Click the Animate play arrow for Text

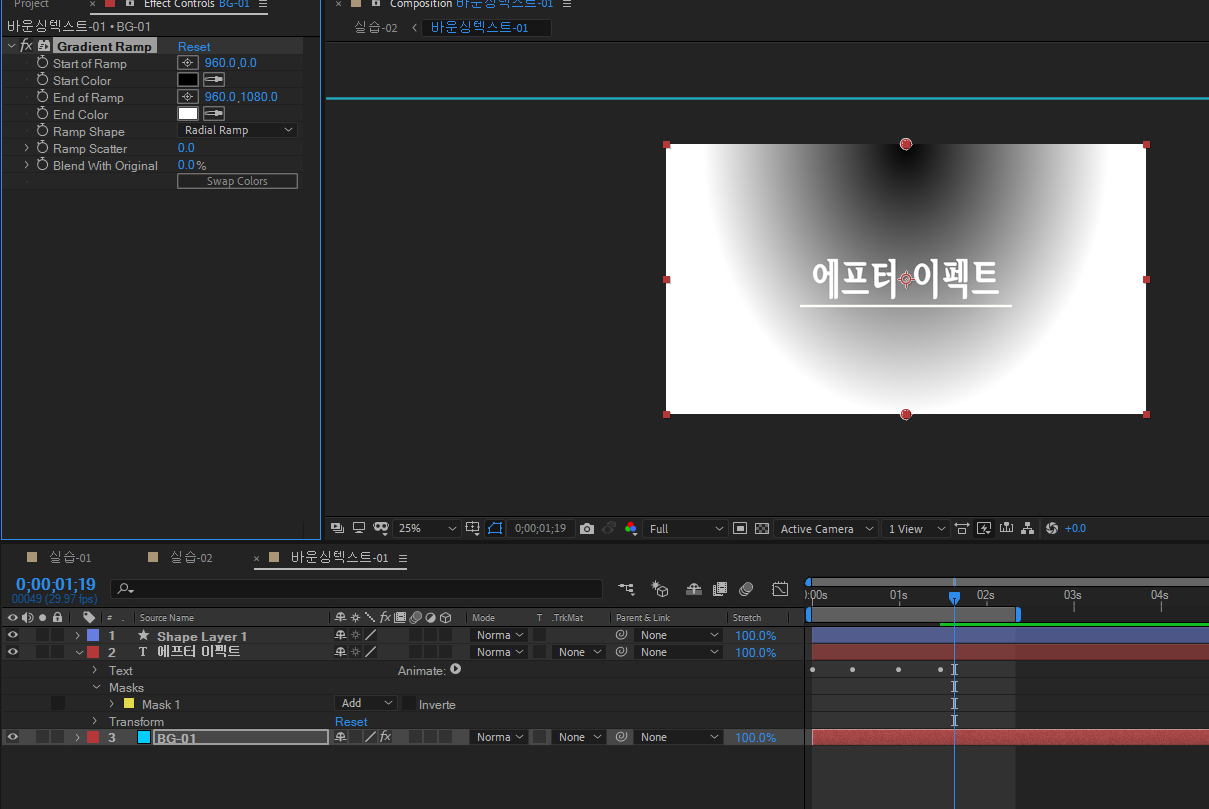click(455, 669)
